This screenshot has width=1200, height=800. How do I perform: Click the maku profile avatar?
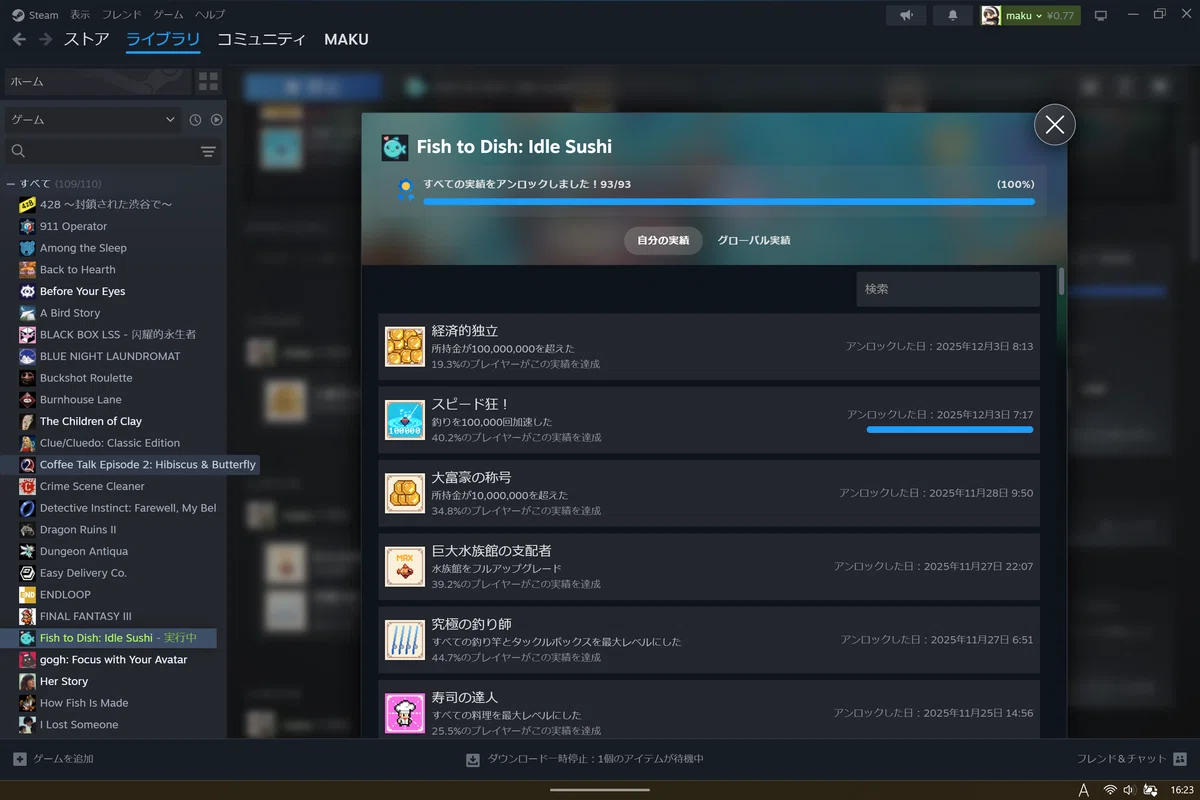tap(990, 15)
